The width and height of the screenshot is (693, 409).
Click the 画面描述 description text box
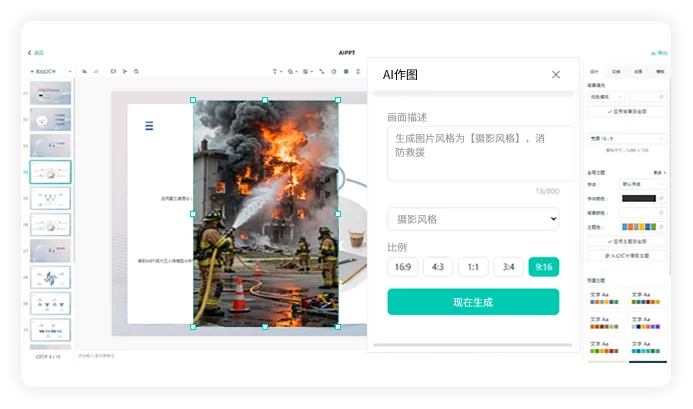480,153
